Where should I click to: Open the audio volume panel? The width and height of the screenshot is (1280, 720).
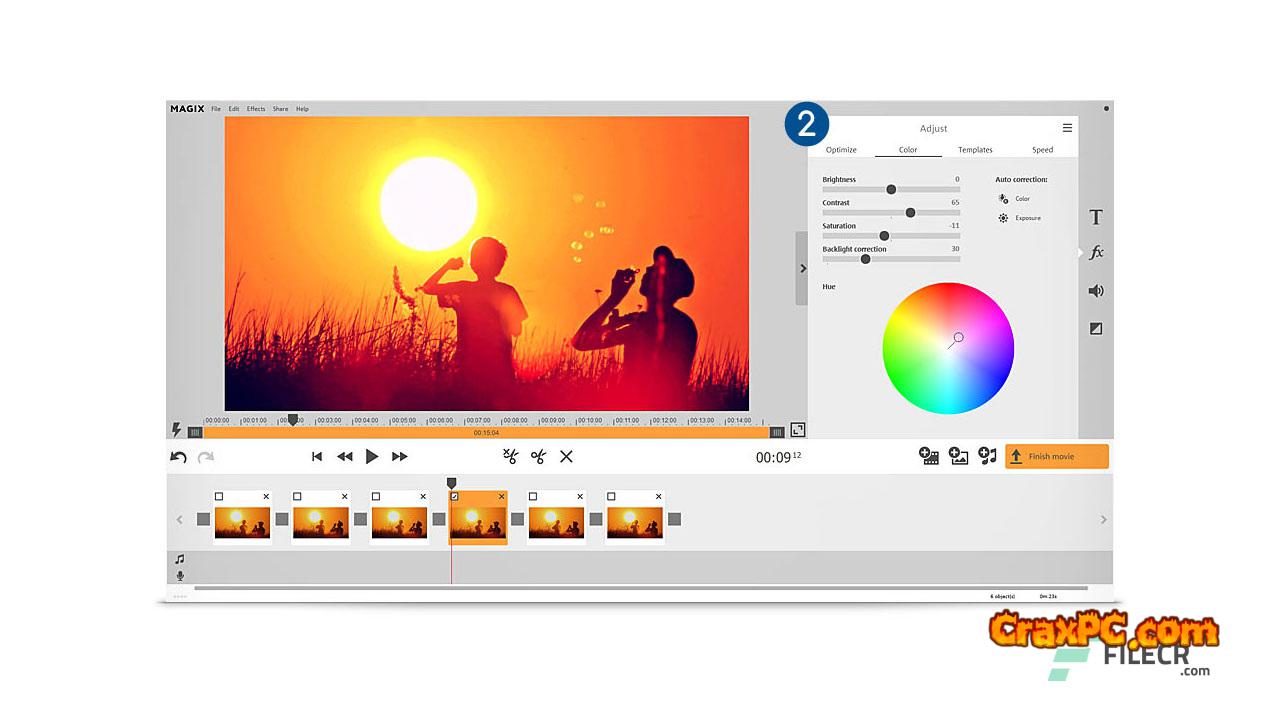coord(1096,291)
